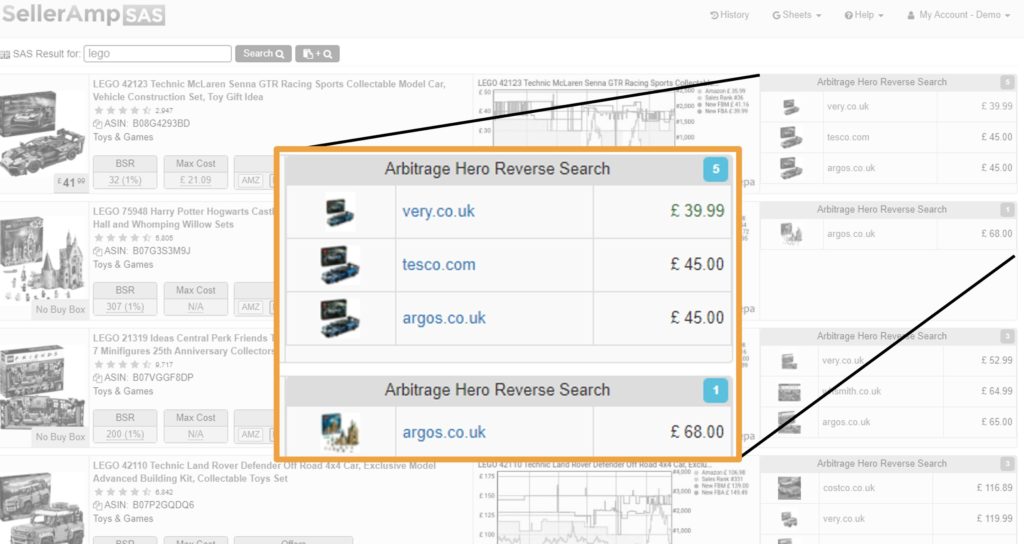Click the icon left of 'SAS Result for'
Image resolution: width=1024 pixels, height=544 pixels.
[x=5, y=54]
